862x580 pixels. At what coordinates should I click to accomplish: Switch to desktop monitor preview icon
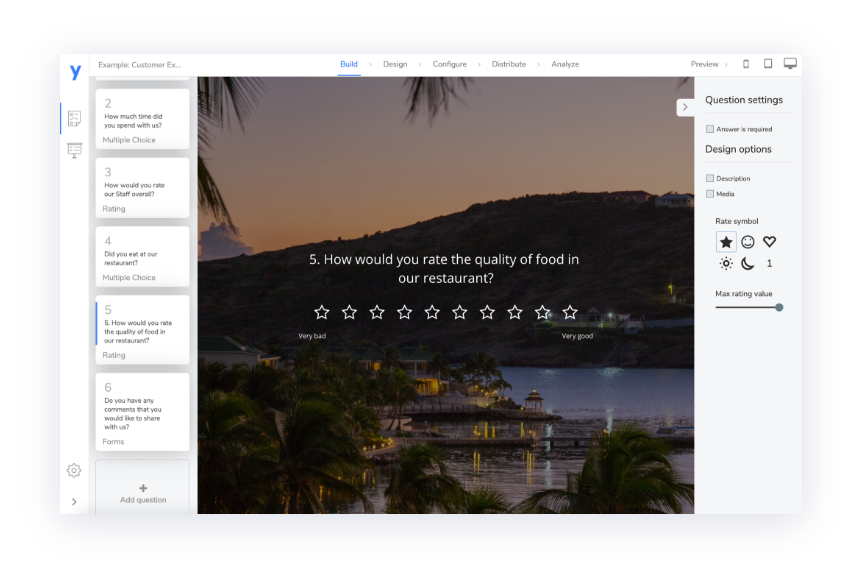tap(790, 64)
